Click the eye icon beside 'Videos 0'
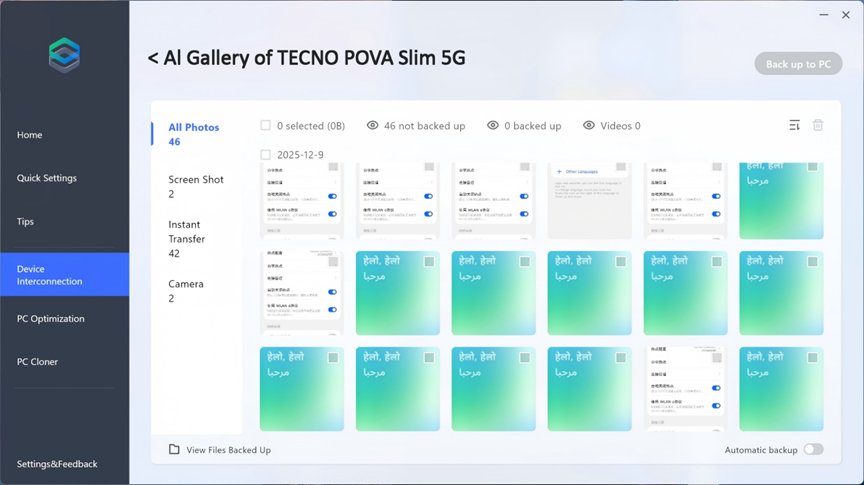The height and width of the screenshot is (485, 864). [589, 126]
